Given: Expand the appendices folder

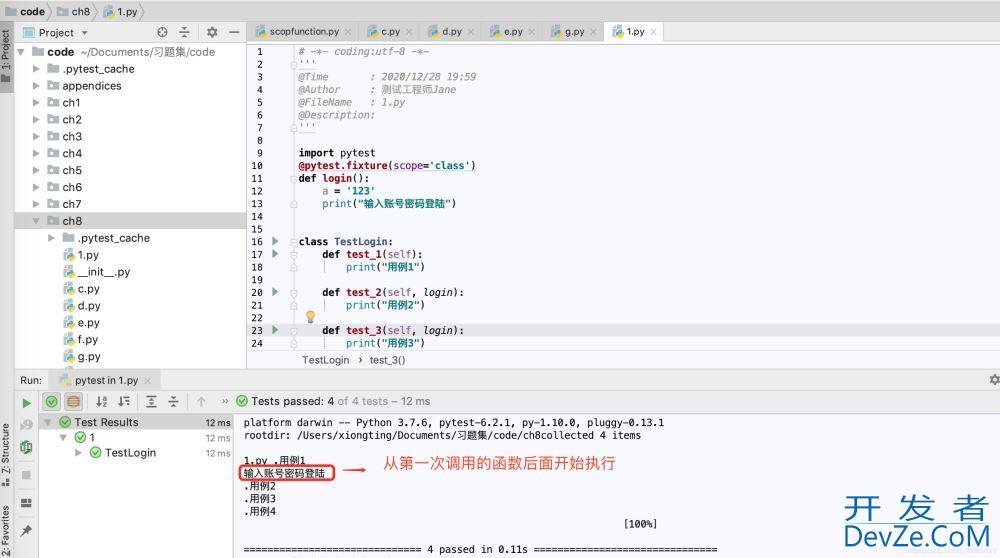Looking at the screenshot, I should click(36, 85).
